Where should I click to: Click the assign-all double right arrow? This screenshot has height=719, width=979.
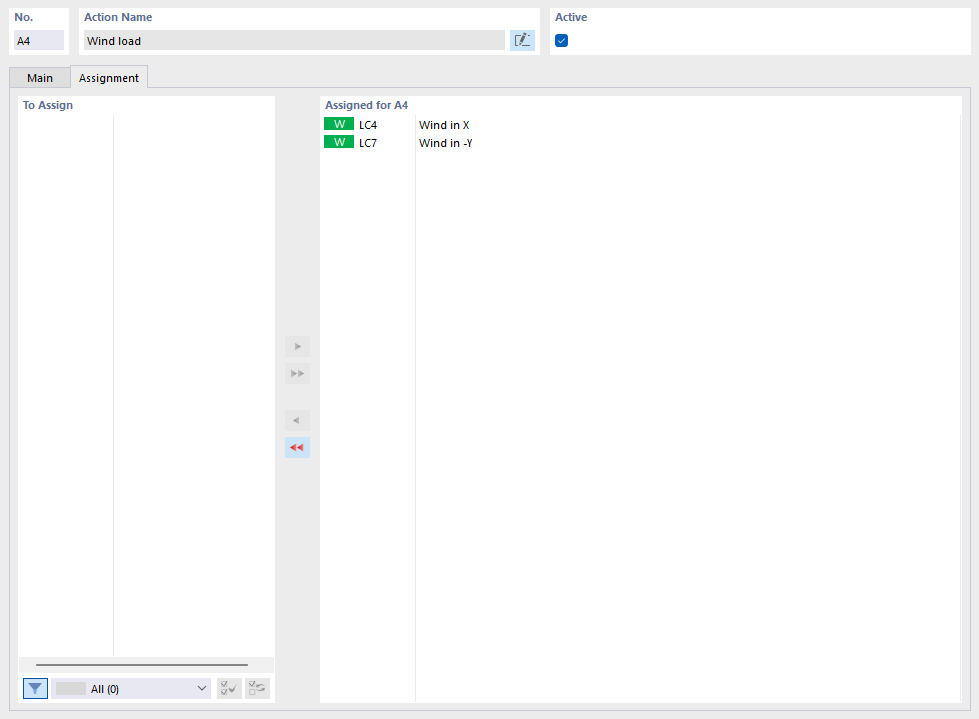[x=296, y=373]
